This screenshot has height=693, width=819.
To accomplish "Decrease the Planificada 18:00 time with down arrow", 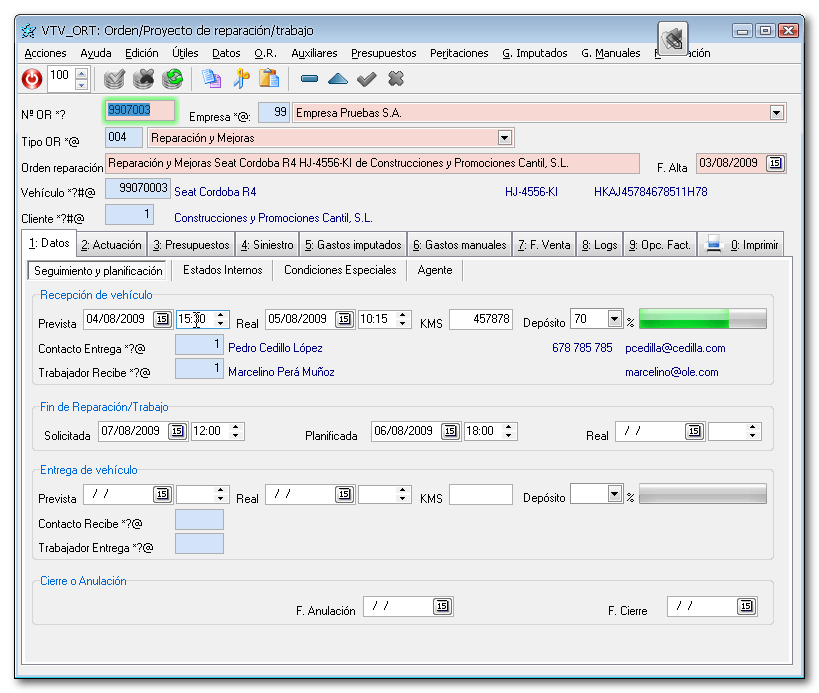I will [x=509, y=436].
